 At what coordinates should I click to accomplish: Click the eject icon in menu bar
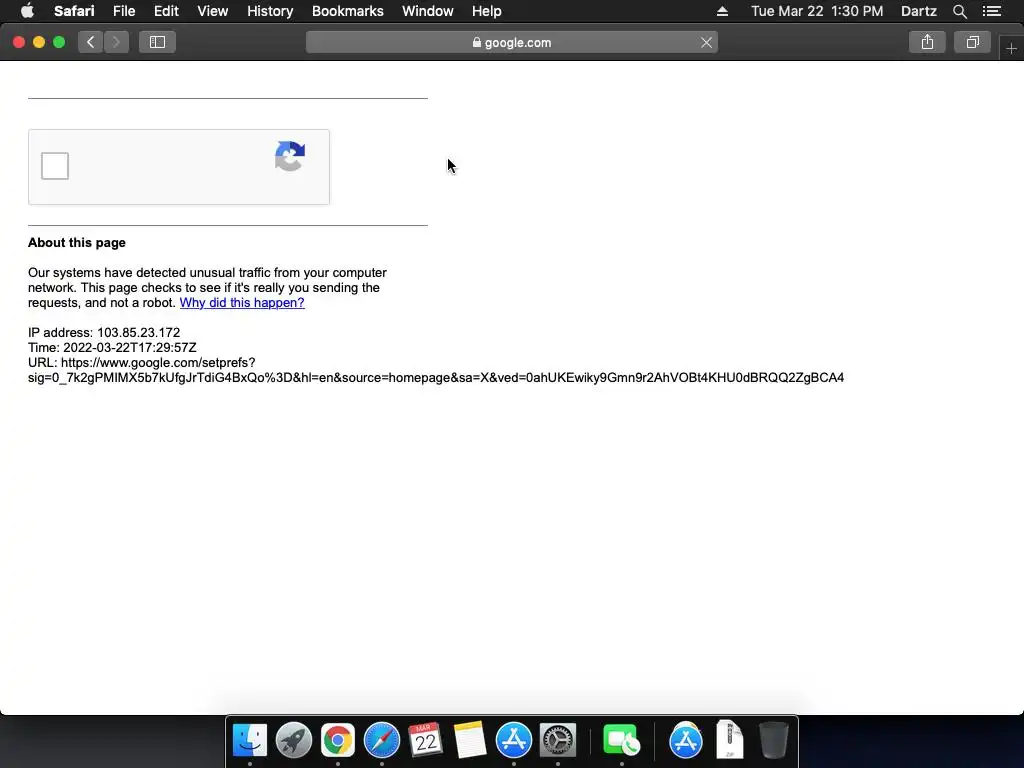tap(722, 11)
